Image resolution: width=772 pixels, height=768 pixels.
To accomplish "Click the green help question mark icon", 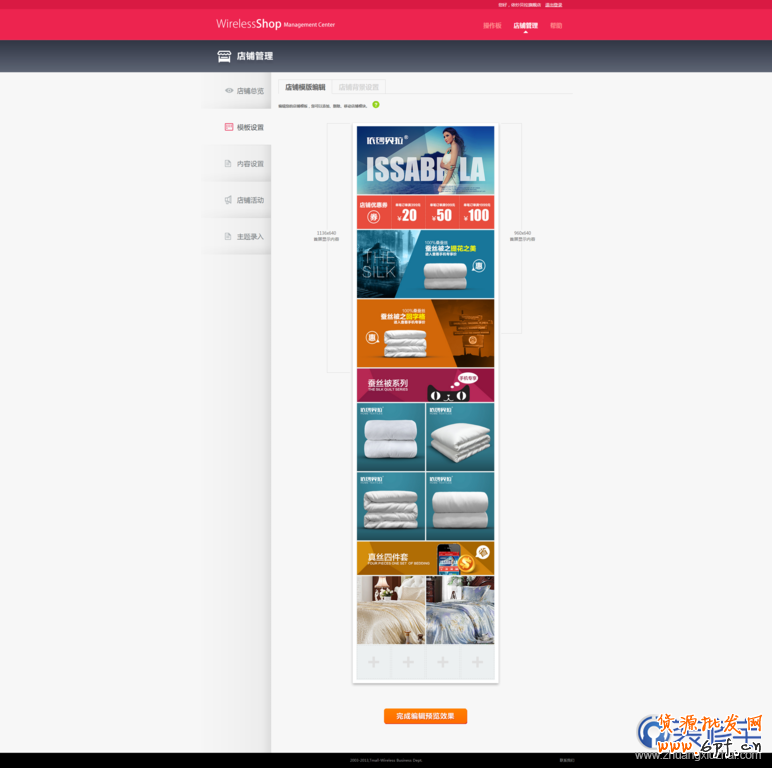I will tap(376, 104).
